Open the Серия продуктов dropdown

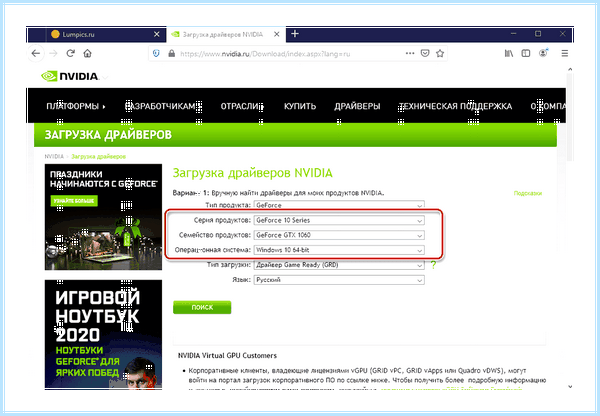(x=339, y=220)
